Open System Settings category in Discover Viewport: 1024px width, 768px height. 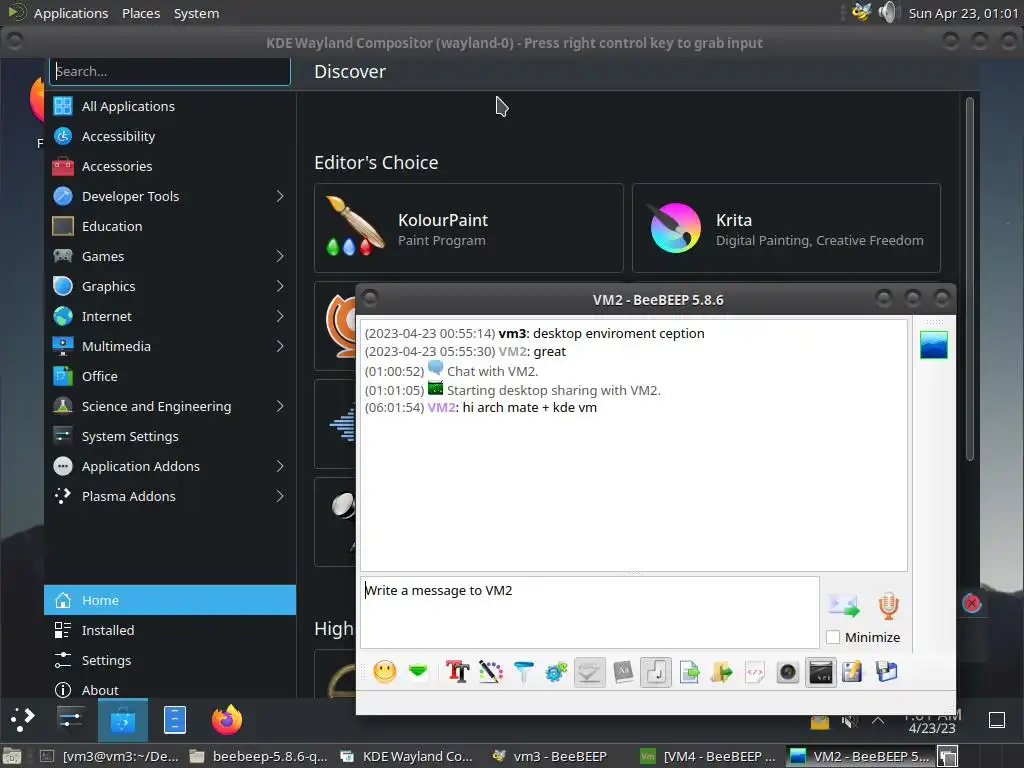pos(170,436)
